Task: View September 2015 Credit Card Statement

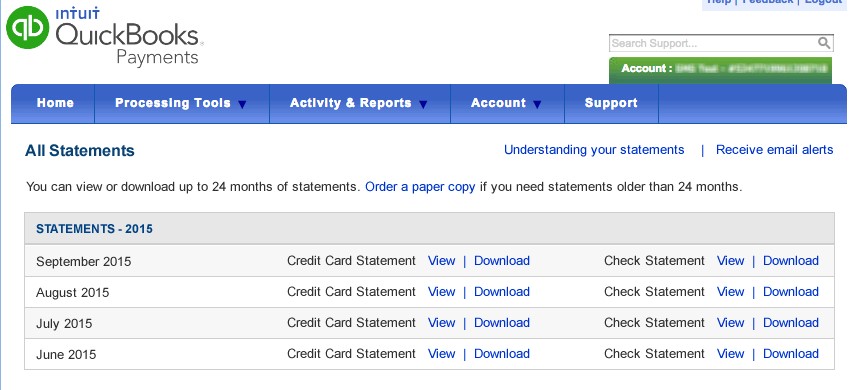Action: pyautogui.click(x=441, y=261)
